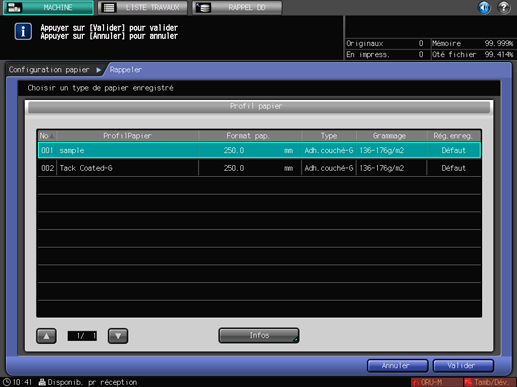Go to the previous page with the up arrow
Image resolution: width=517 pixels, height=387 pixels.
coord(46,336)
